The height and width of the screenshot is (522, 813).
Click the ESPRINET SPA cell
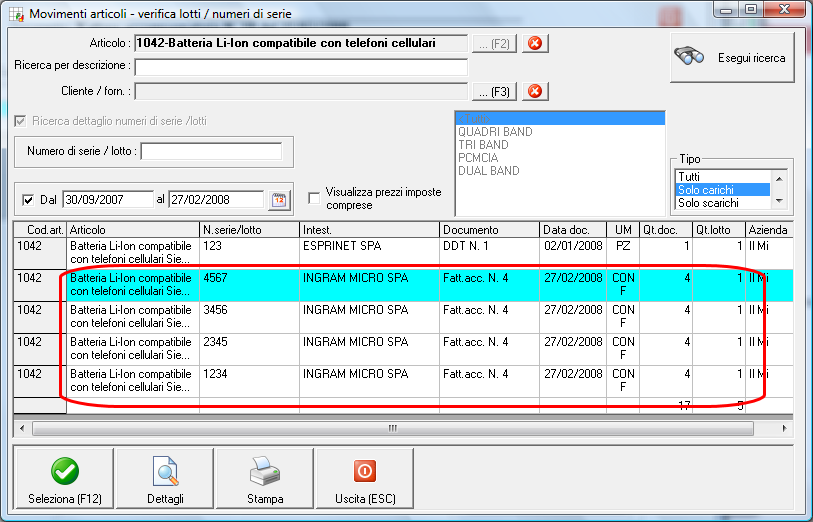pos(369,253)
